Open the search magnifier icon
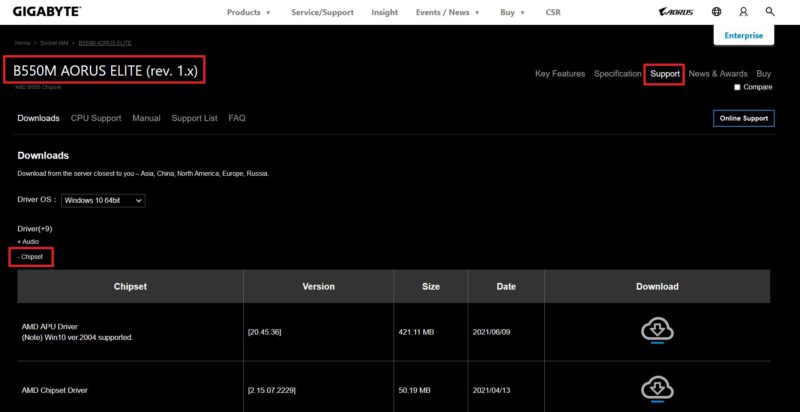This screenshot has width=800, height=412. tap(770, 12)
